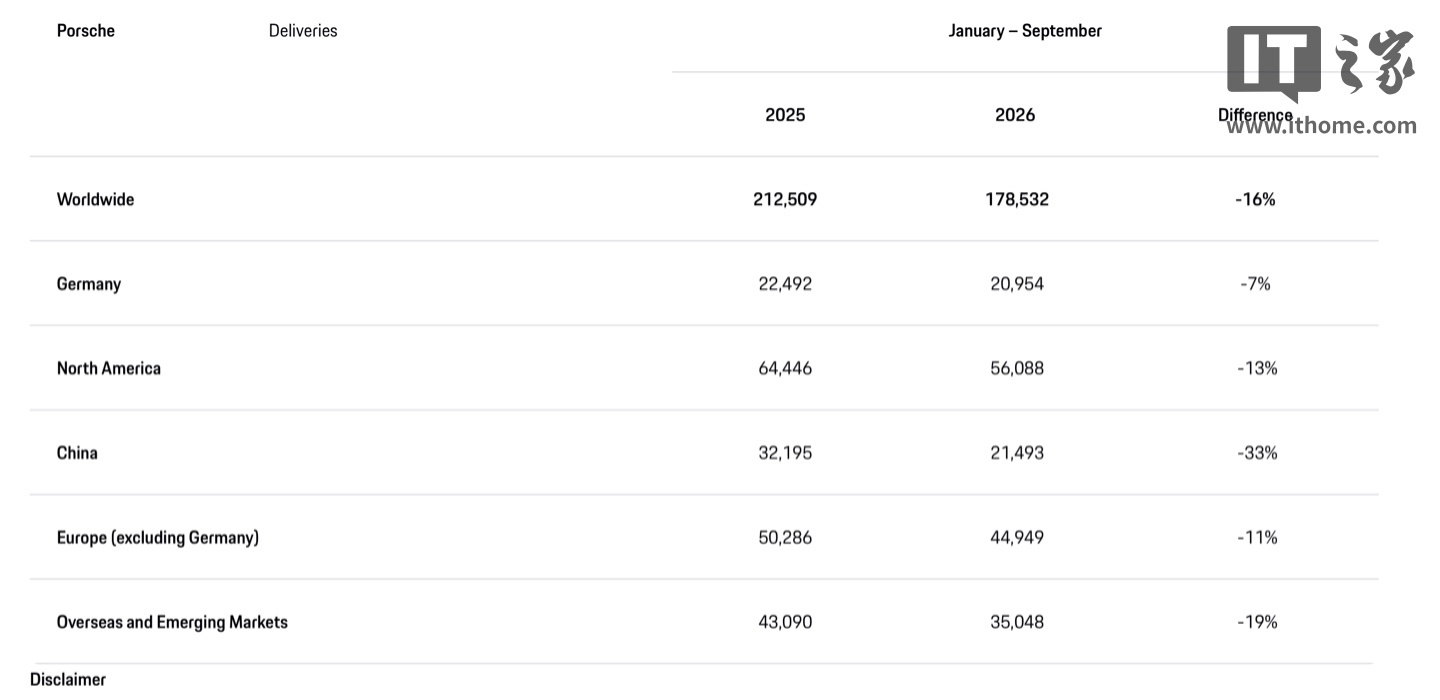This screenshot has height=700, width=1440.
Task: Click Germany's 2025 value 22,492
Action: [x=785, y=284]
